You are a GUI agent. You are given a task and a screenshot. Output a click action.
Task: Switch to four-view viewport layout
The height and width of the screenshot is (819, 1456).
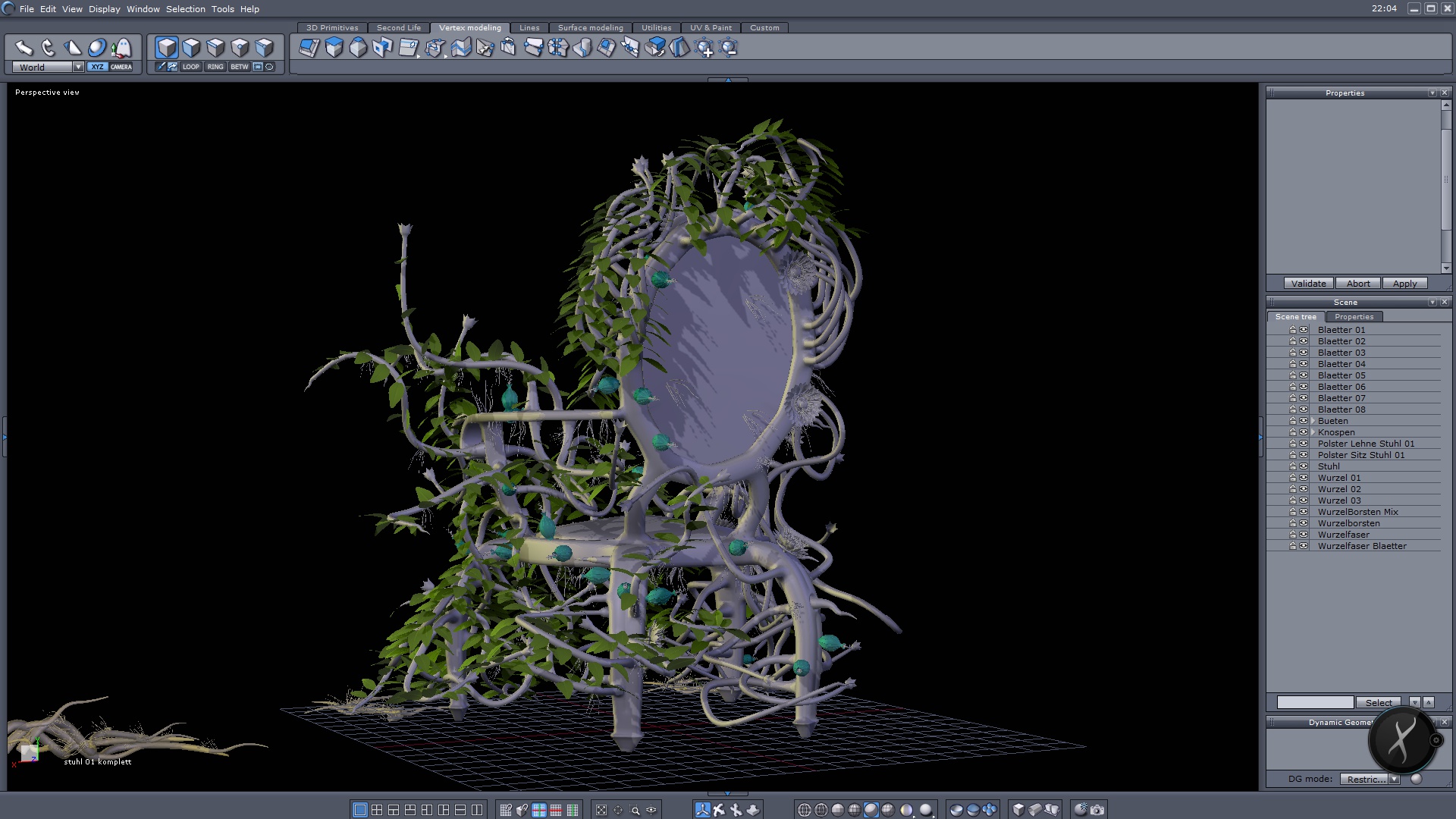click(377, 810)
